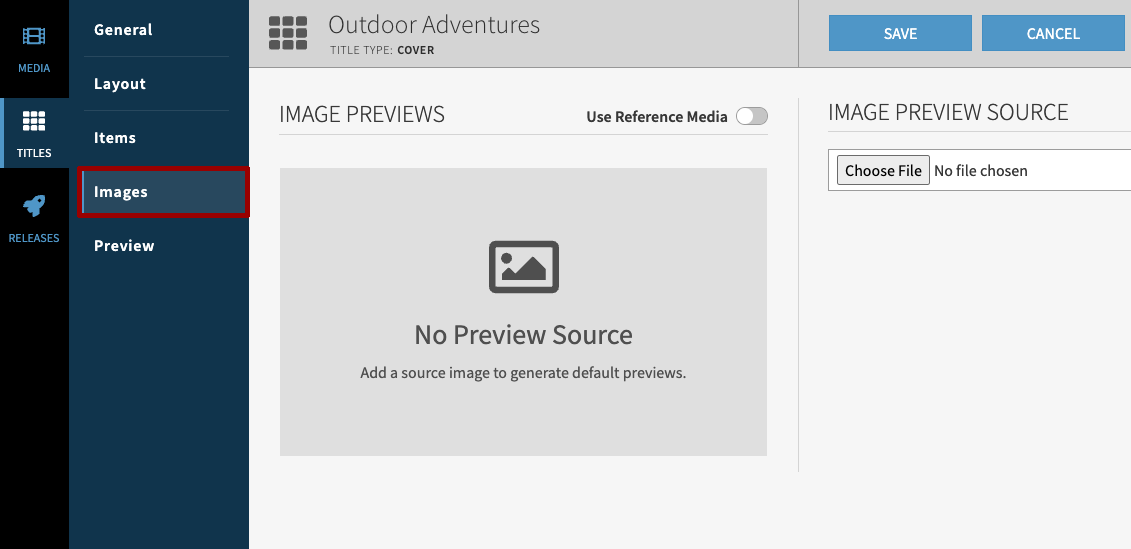This screenshot has width=1131, height=549.
Task: Go to the General tab
Action: pos(123,30)
